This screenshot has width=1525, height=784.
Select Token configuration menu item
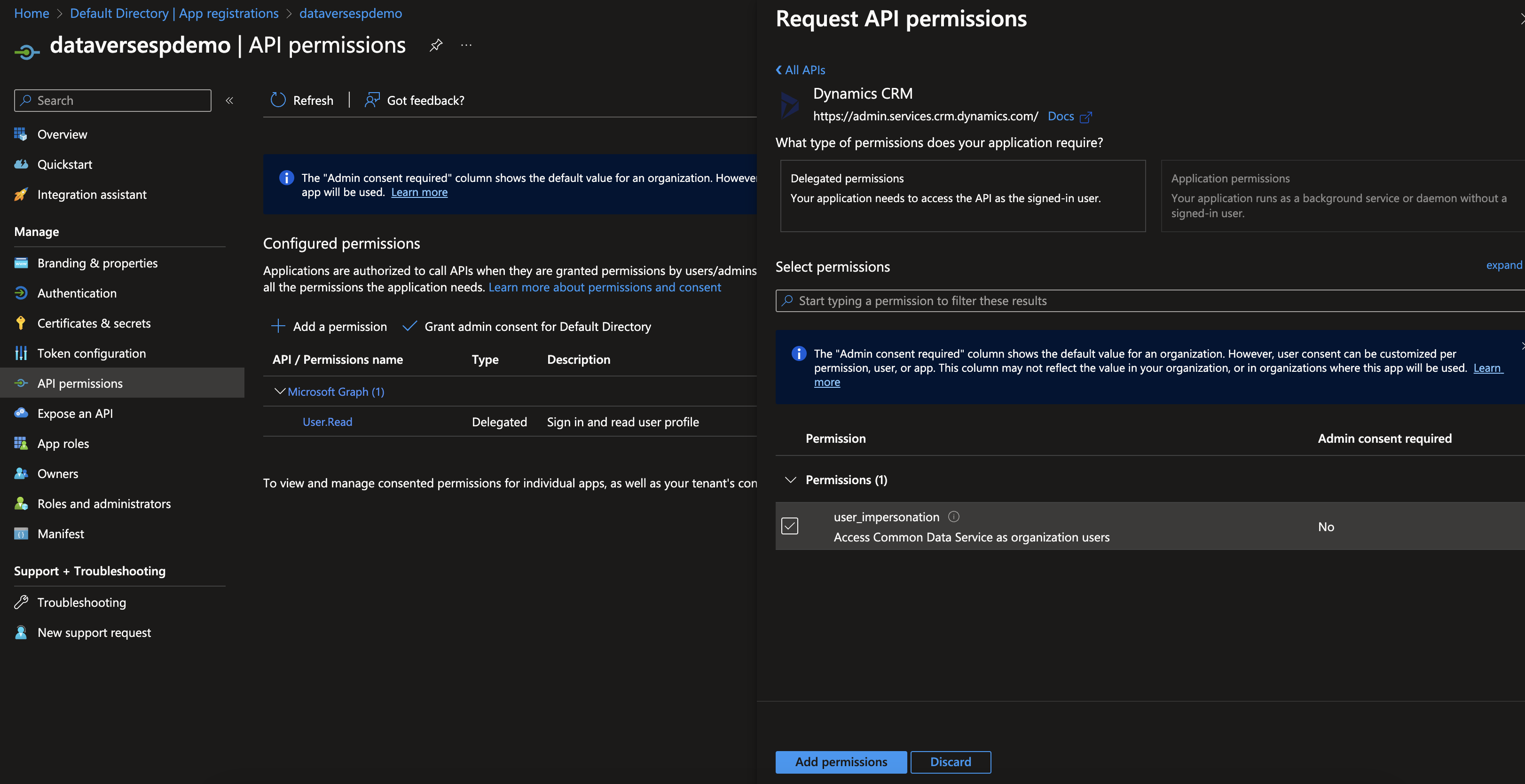click(92, 353)
